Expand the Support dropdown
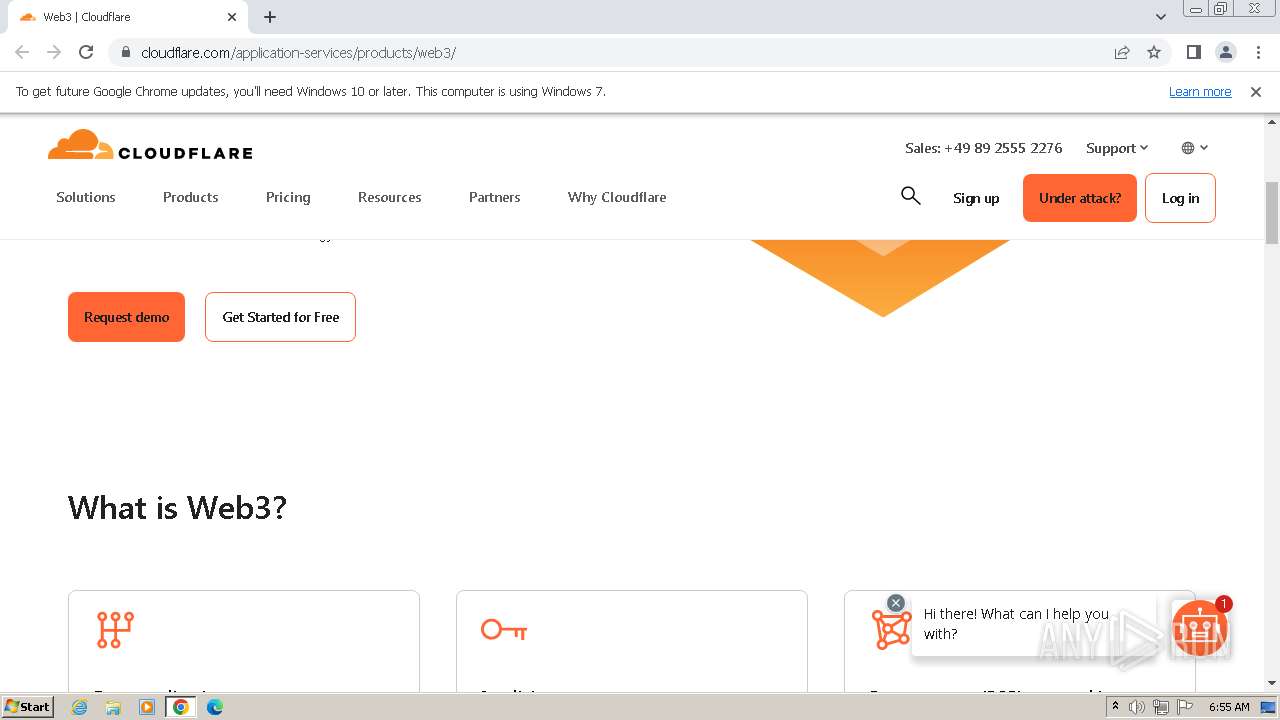The width and height of the screenshot is (1280, 720). coord(1117,148)
